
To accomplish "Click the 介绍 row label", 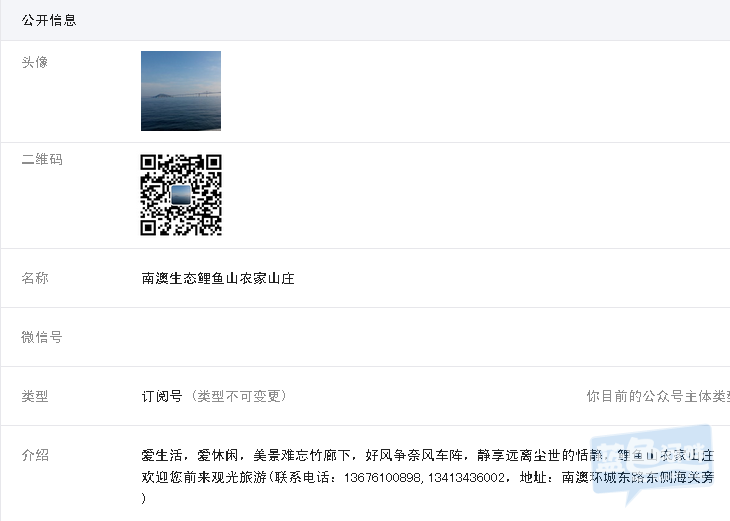I will tap(35, 455).
